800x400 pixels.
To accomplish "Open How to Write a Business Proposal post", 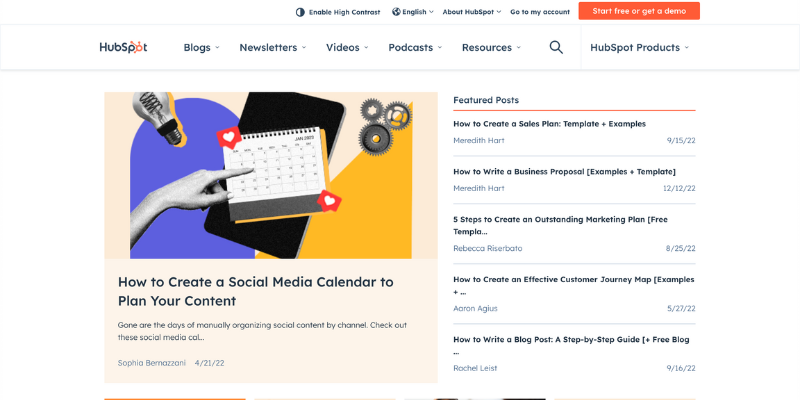I will coord(564,172).
